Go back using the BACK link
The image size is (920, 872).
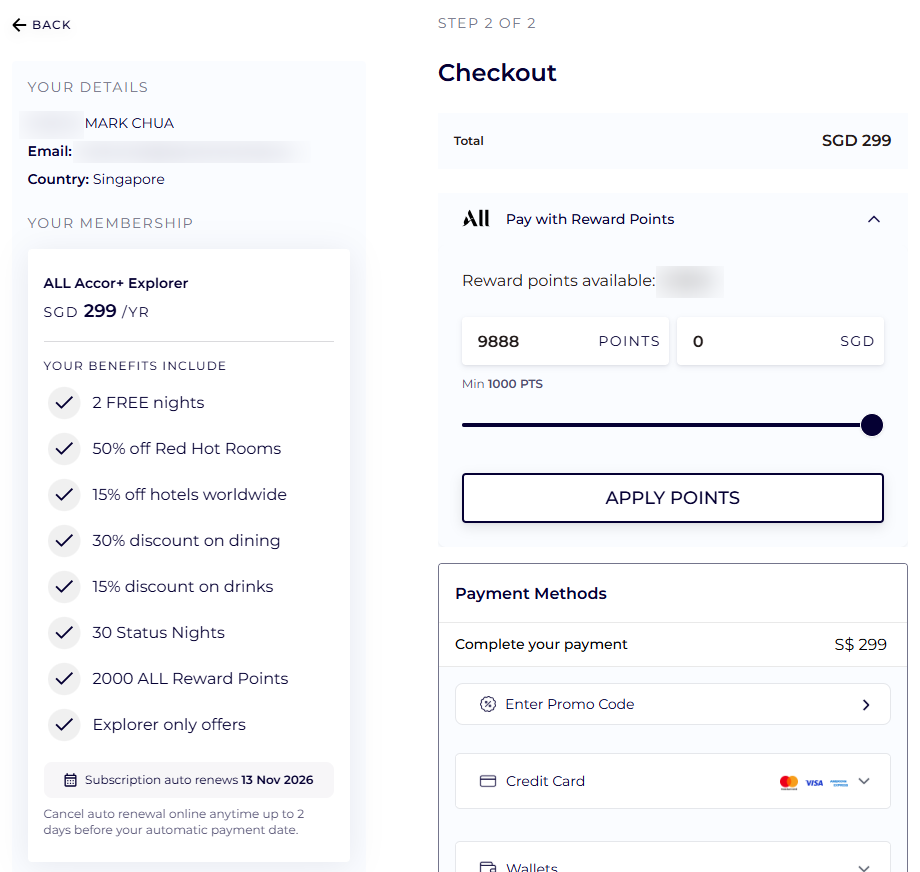[x=51, y=25]
